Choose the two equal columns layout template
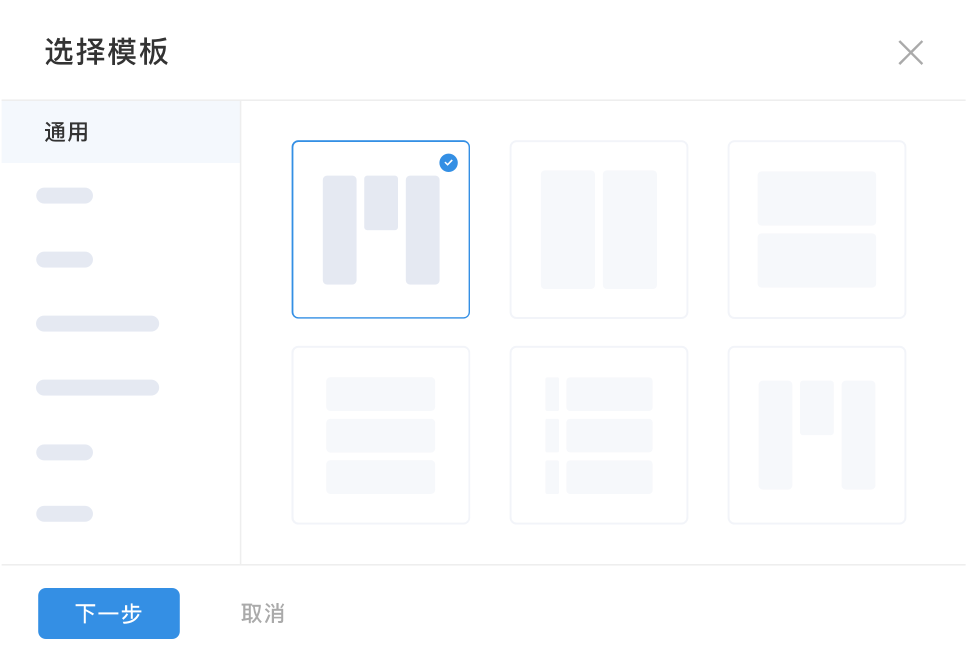This screenshot has width=966, height=664. click(598, 230)
